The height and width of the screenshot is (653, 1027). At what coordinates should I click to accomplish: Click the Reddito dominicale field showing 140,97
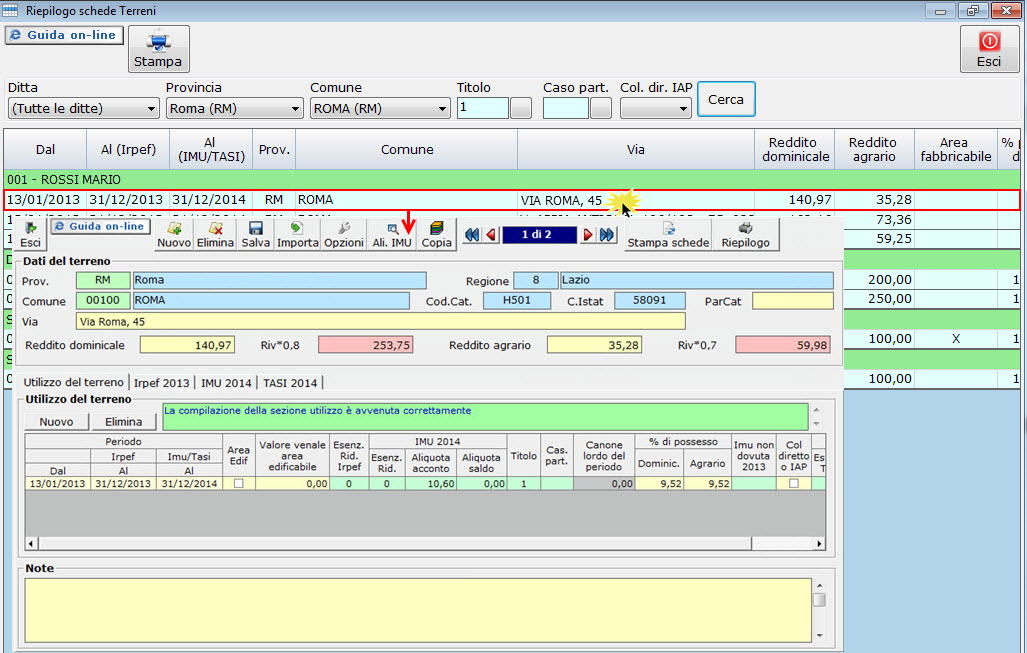click(x=187, y=345)
